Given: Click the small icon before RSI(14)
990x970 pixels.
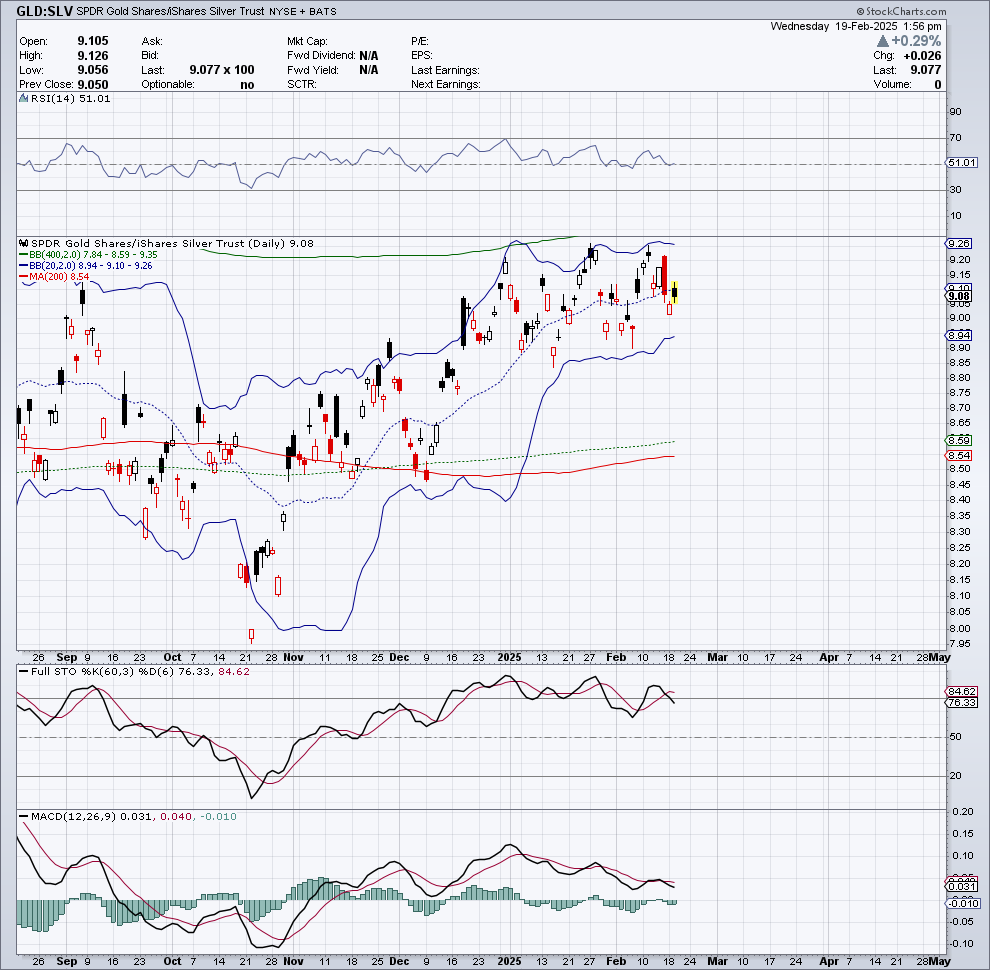Looking at the screenshot, I should coord(24,99).
